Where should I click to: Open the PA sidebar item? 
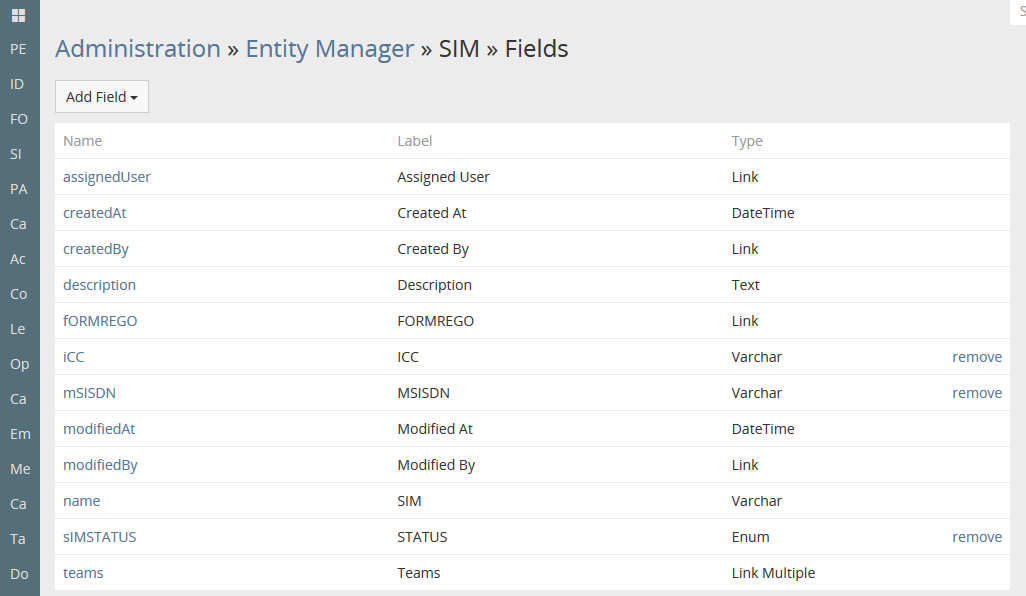coord(18,189)
